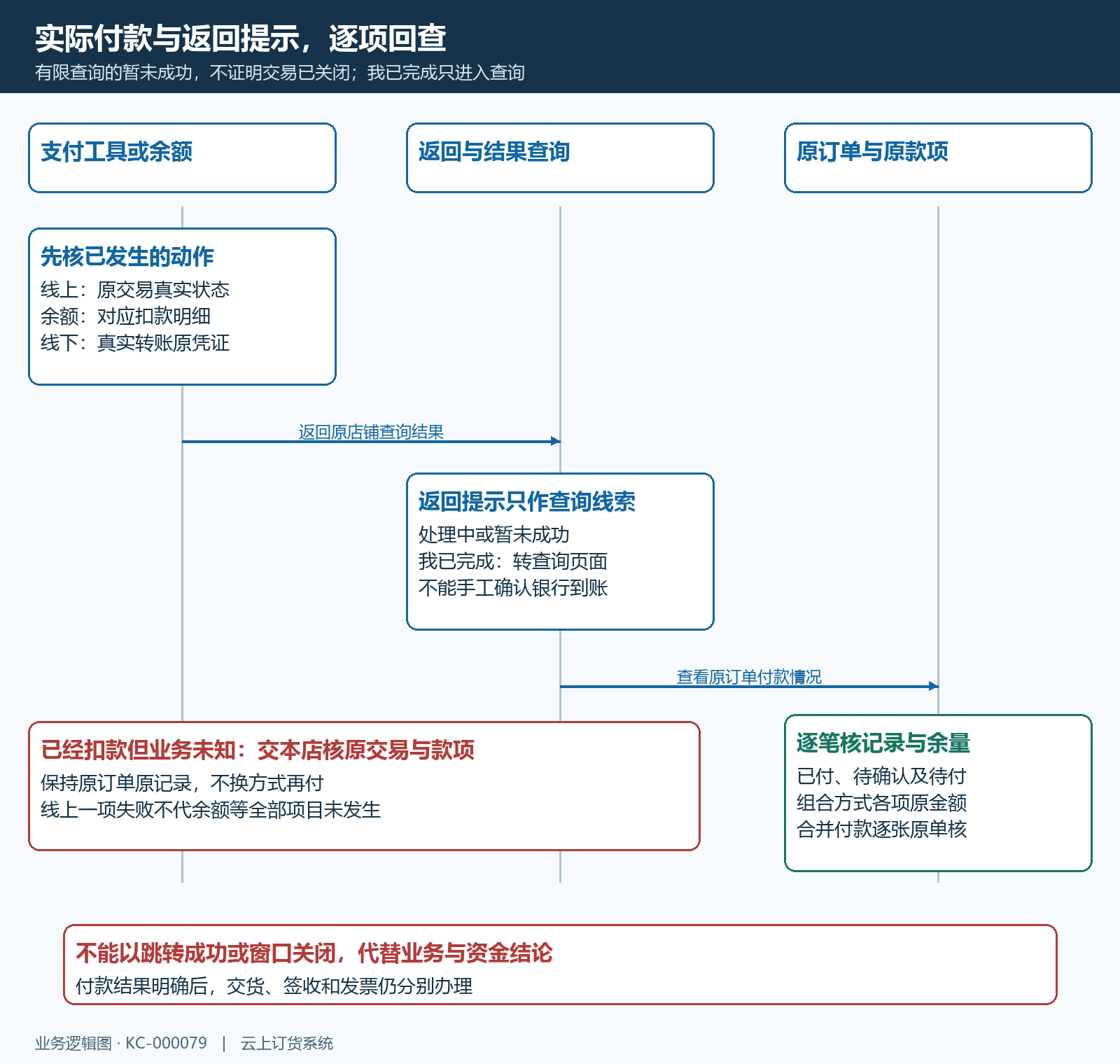This screenshot has height=1064, width=1120.
Task: Click arrow label 查看原订单付款情况
Action: 749,677
